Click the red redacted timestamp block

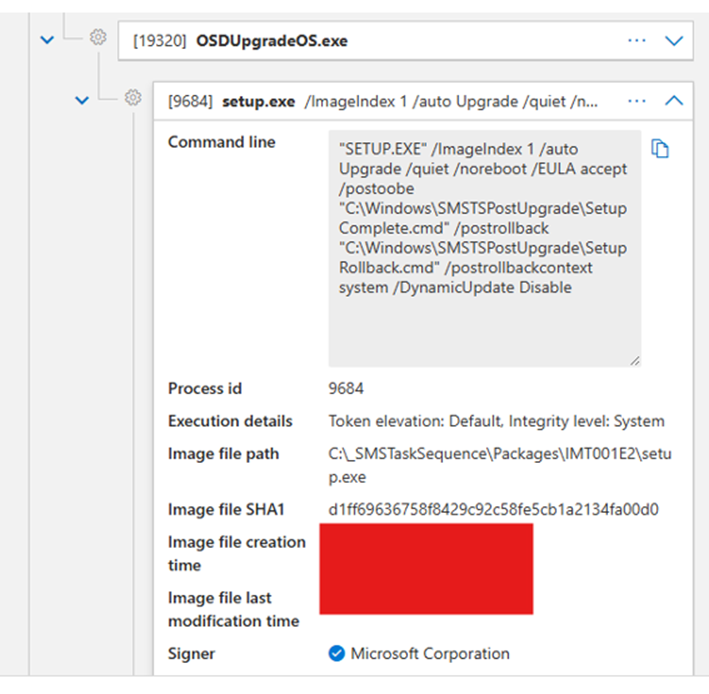click(x=426, y=568)
